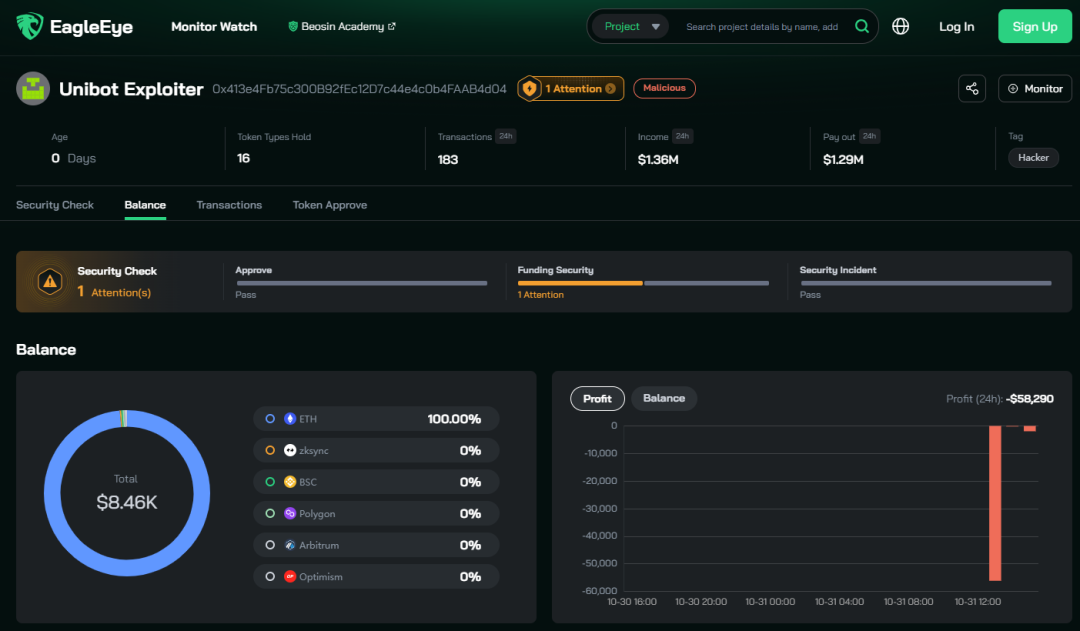1080x631 pixels.
Task: Toggle the BSC series circle in legend
Action: (x=270, y=482)
